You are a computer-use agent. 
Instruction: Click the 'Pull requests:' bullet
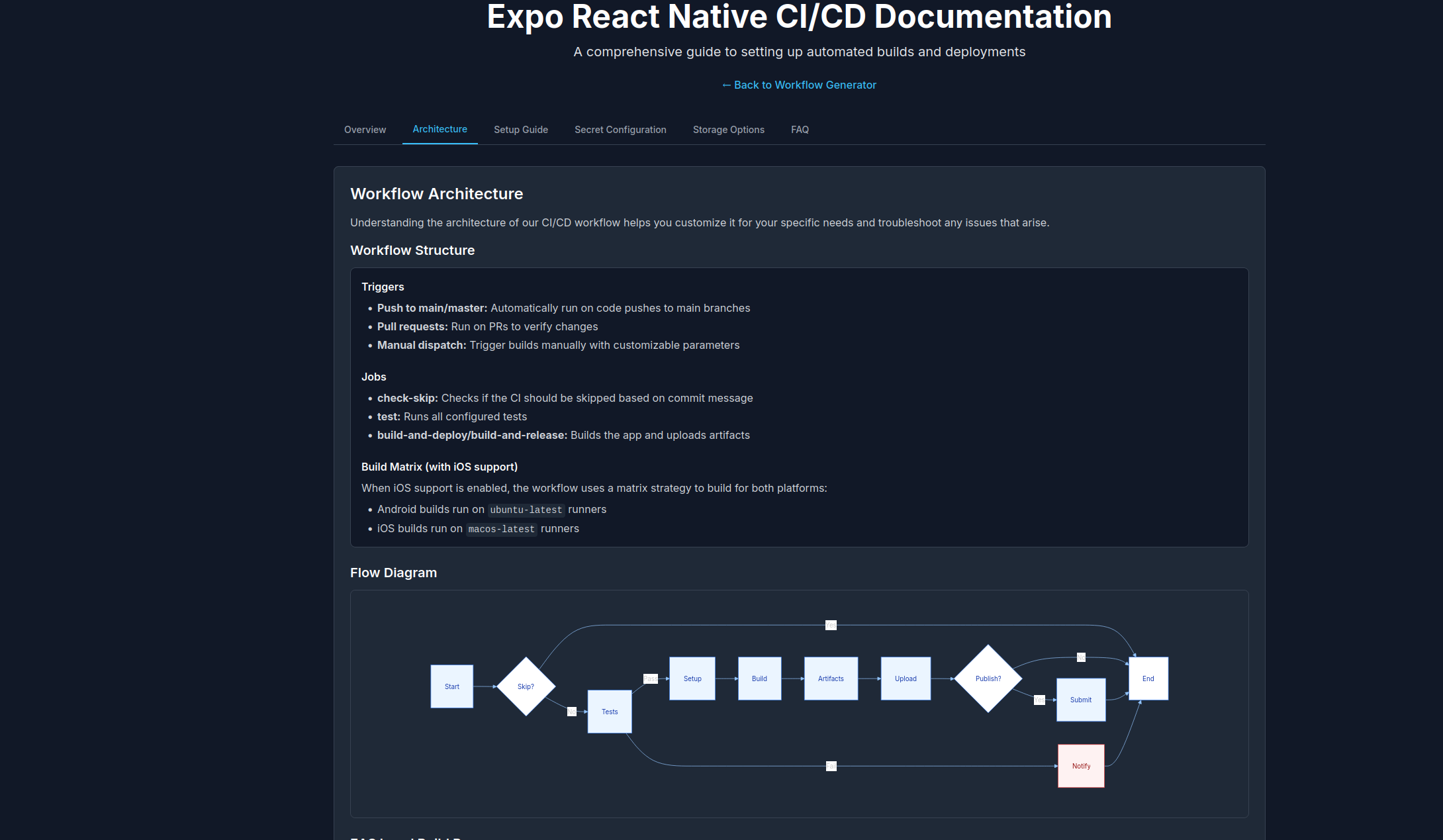(x=487, y=326)
